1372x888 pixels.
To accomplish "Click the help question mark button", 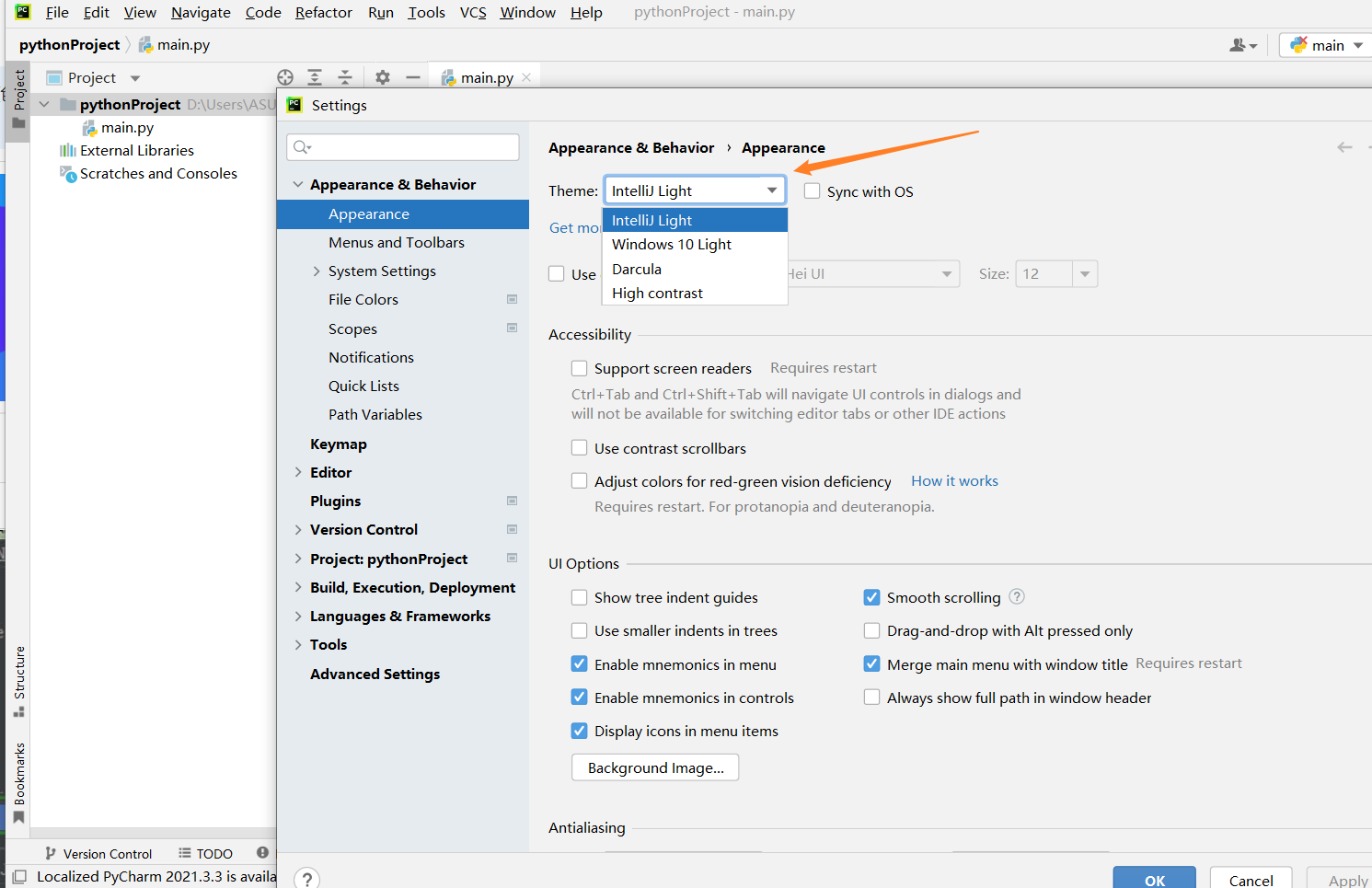I will [307, 878].
